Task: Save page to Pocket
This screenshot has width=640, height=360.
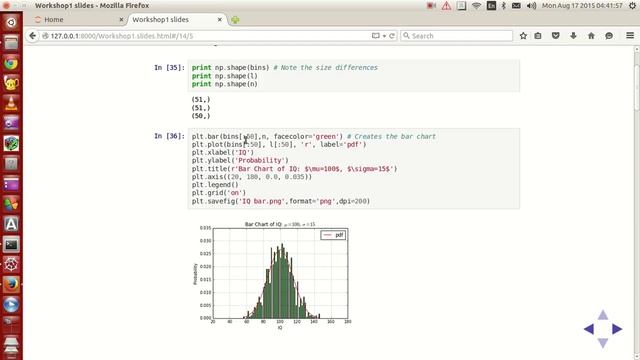Action: click(556, 36)
